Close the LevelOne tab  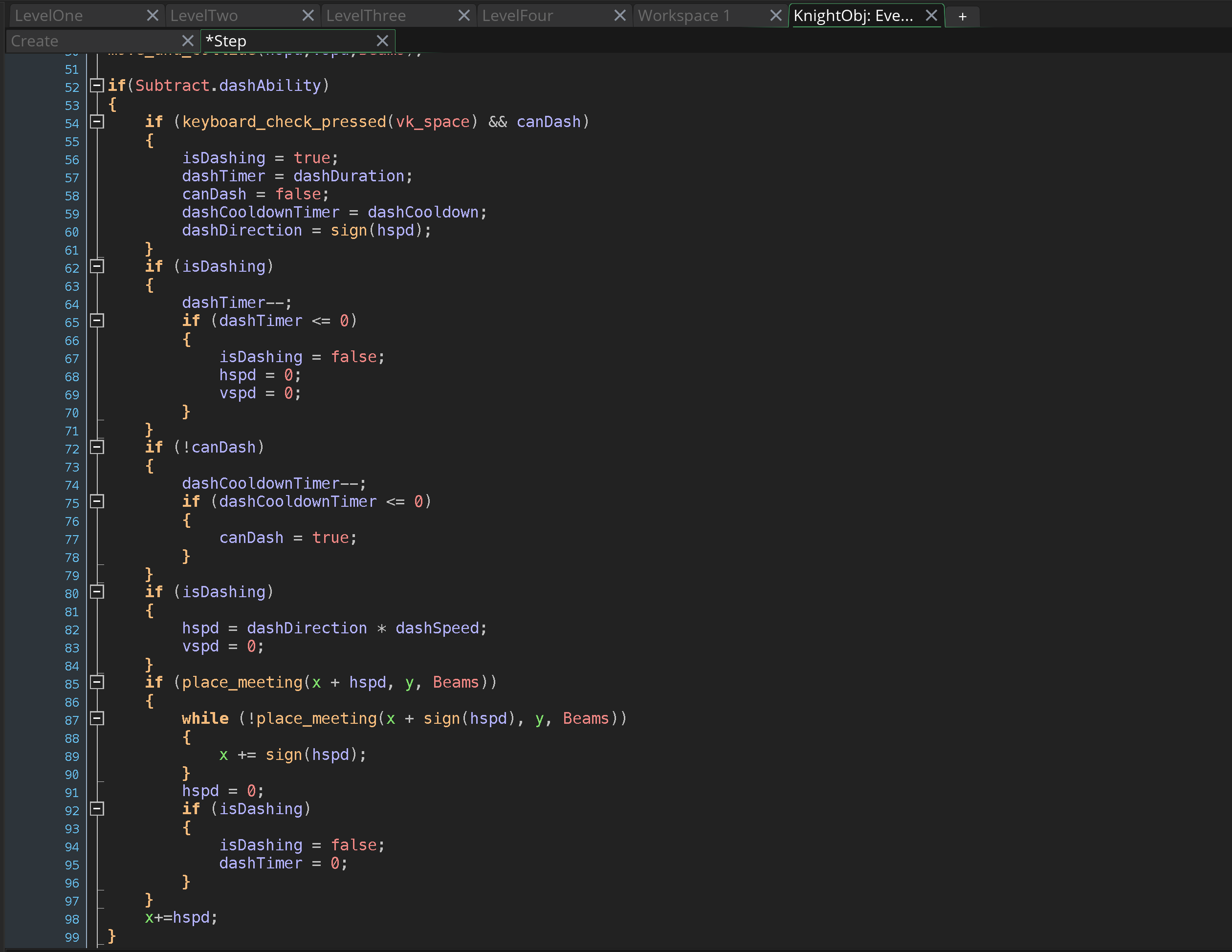[153, 16]
